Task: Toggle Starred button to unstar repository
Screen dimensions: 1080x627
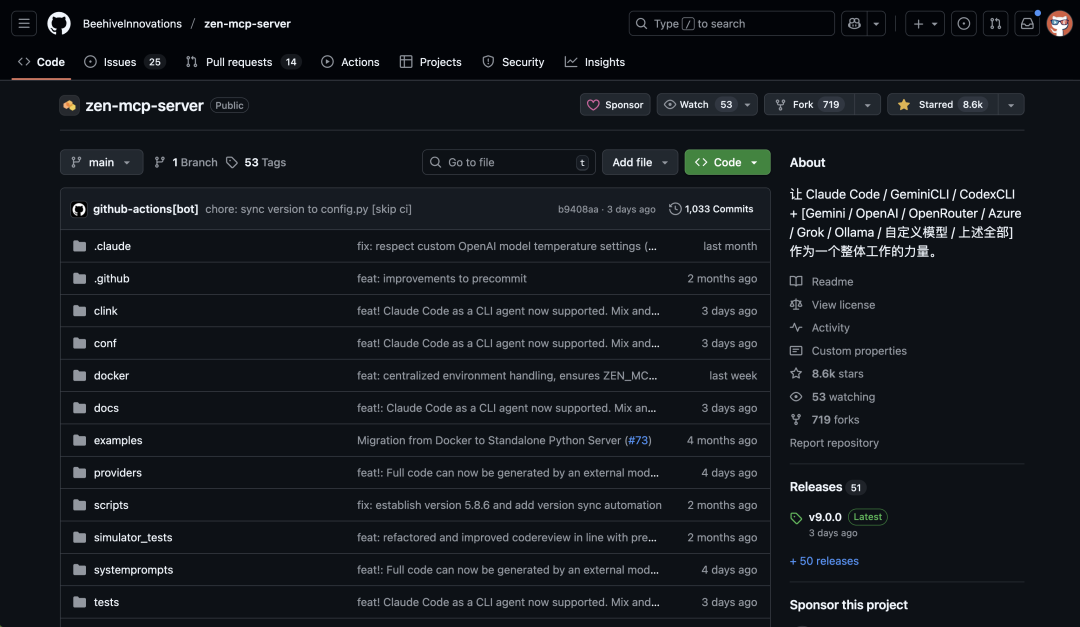Action: 942,105
